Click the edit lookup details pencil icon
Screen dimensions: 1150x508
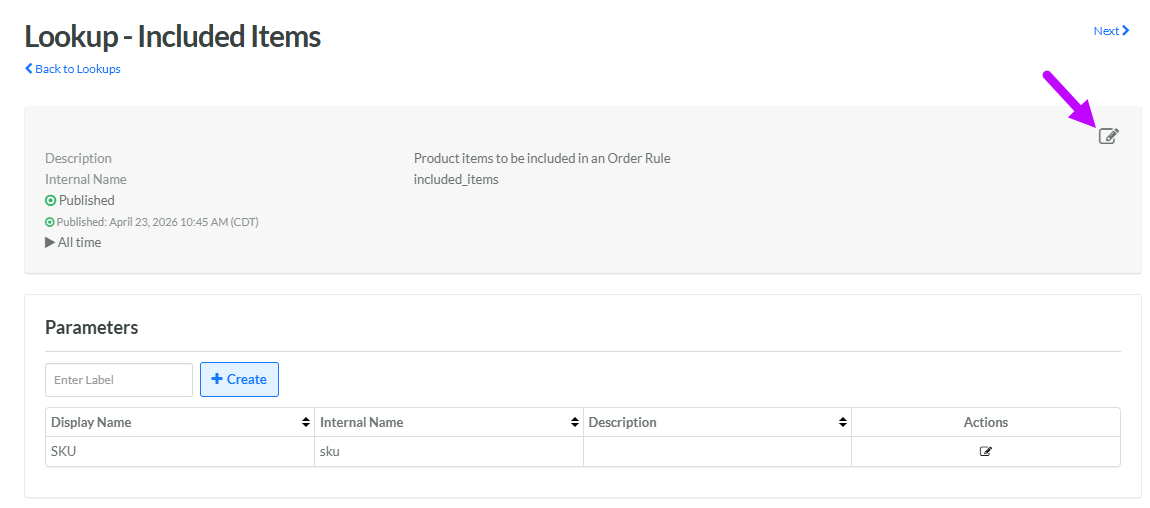pos(1108,136)
